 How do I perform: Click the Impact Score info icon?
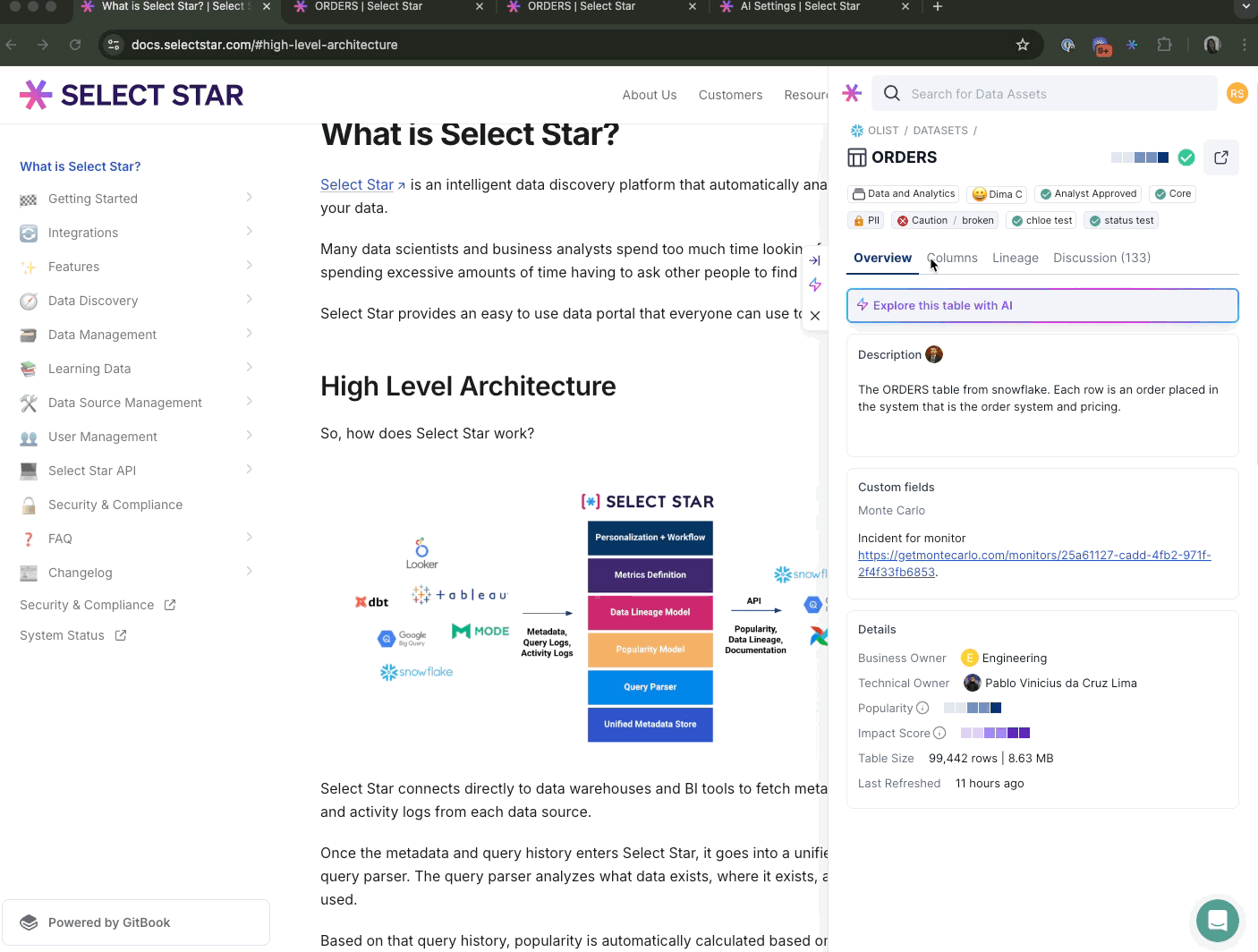pos(939,733)
